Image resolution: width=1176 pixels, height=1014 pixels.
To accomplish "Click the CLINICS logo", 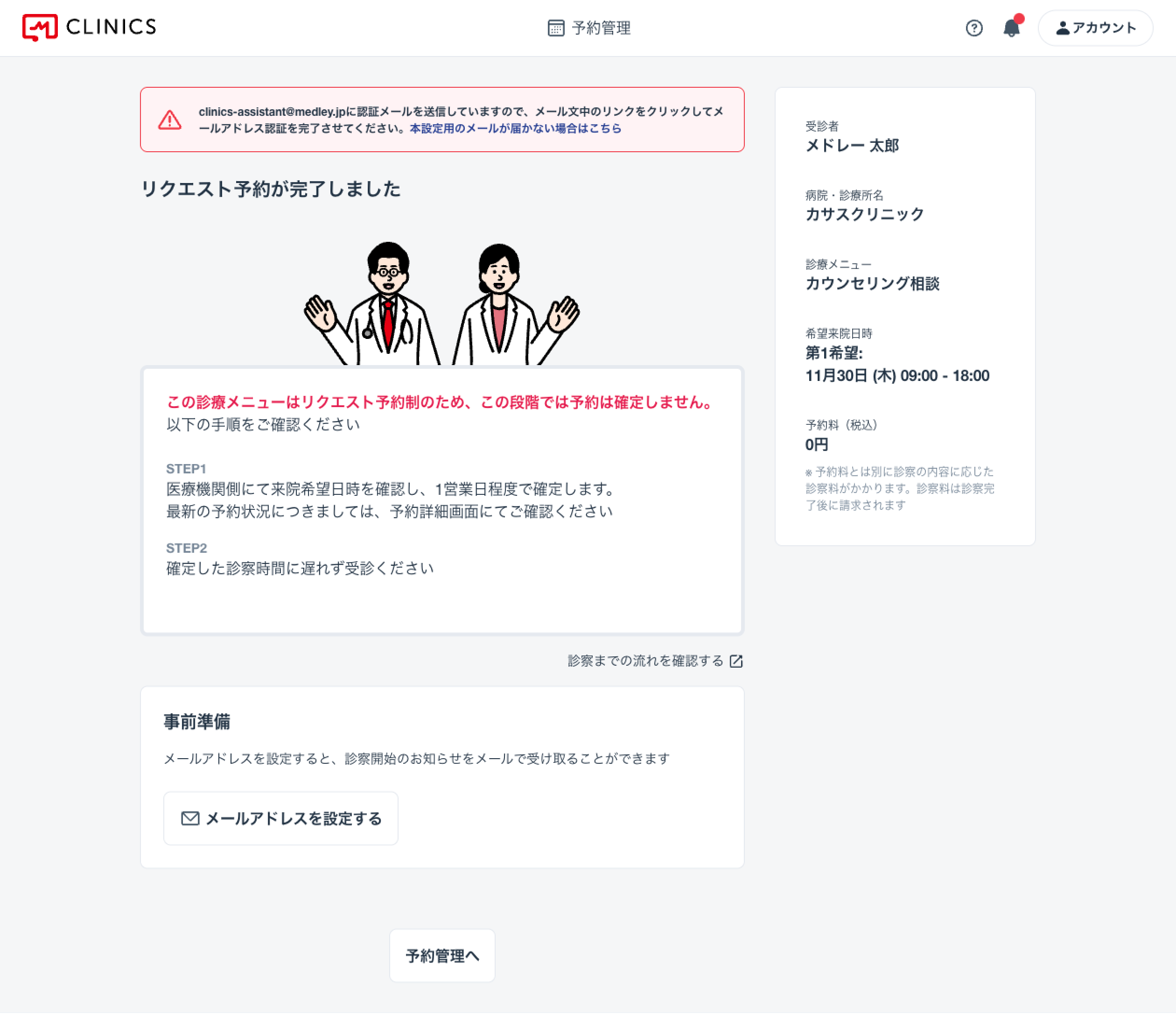I will point(89,27).
